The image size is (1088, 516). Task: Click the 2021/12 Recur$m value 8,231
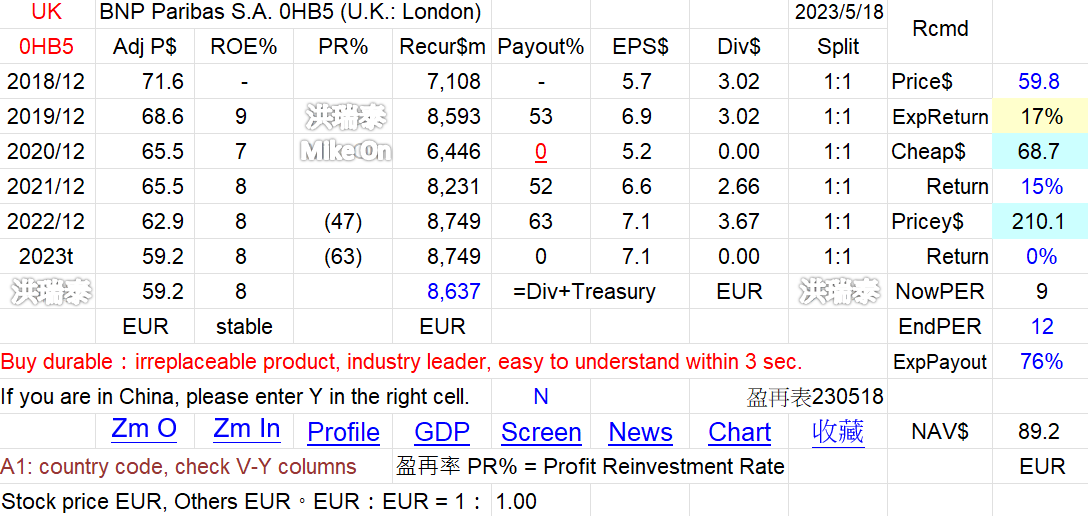pos(454,187)
